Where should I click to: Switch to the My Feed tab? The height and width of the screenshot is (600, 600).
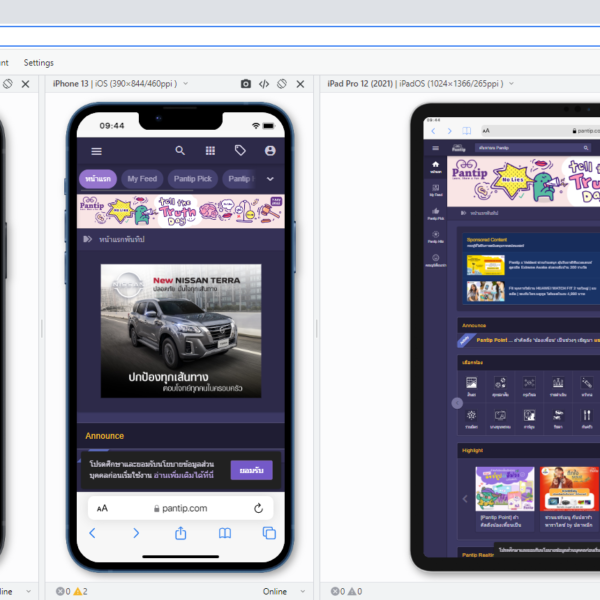(x=142, y=179)
